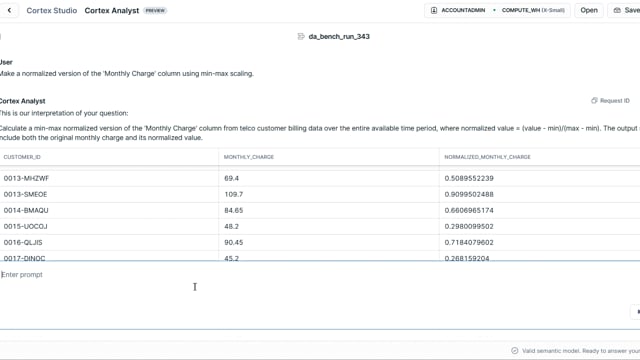Viewport: 640px width, 360px height.
Task: Click the semantic model file icon
Action: click(301, 36)
